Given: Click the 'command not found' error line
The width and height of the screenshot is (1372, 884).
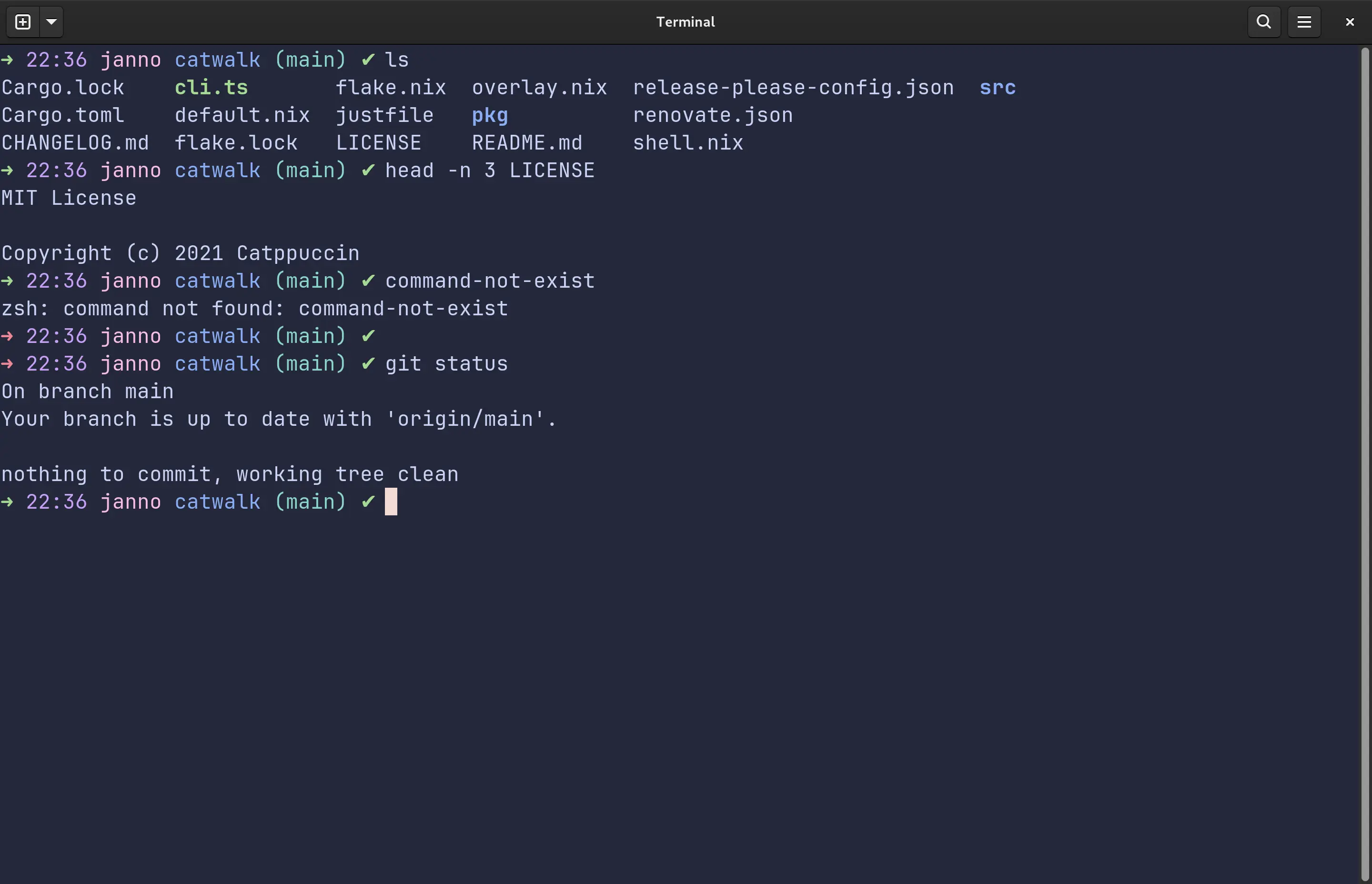Looking at the screenshot, I should [x=254, y=309].
